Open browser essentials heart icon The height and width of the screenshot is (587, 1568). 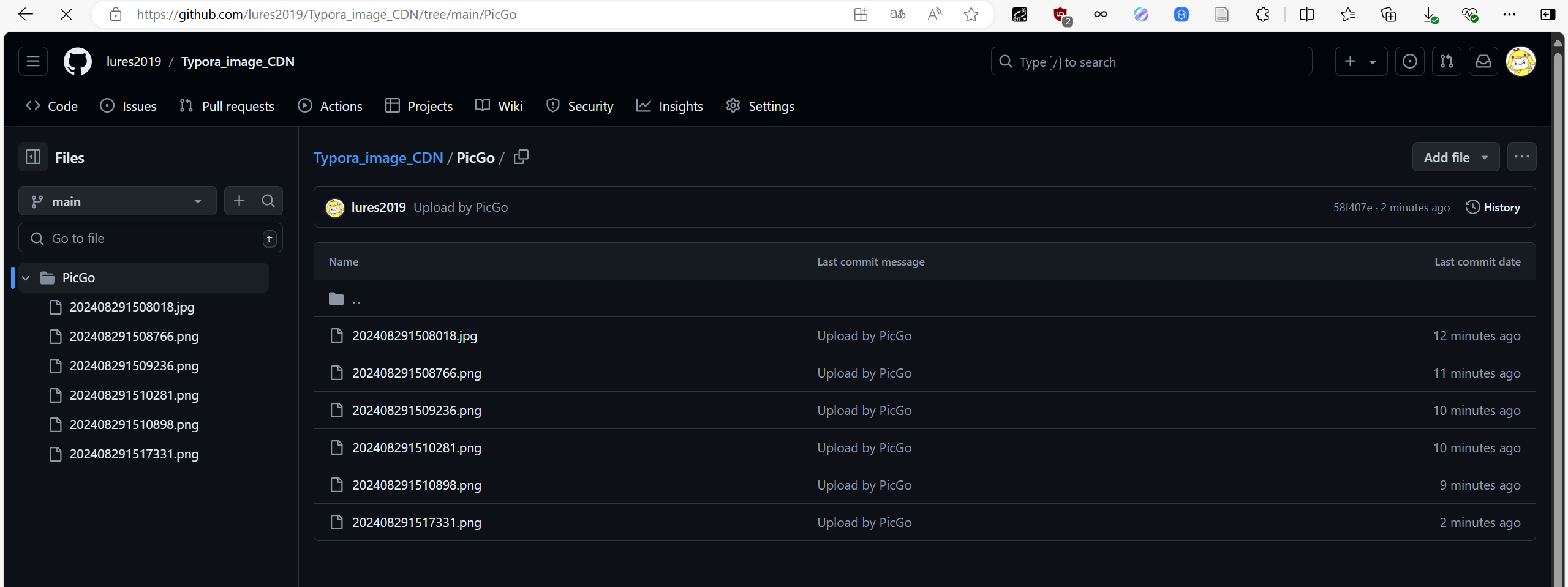coord(1470,15)
